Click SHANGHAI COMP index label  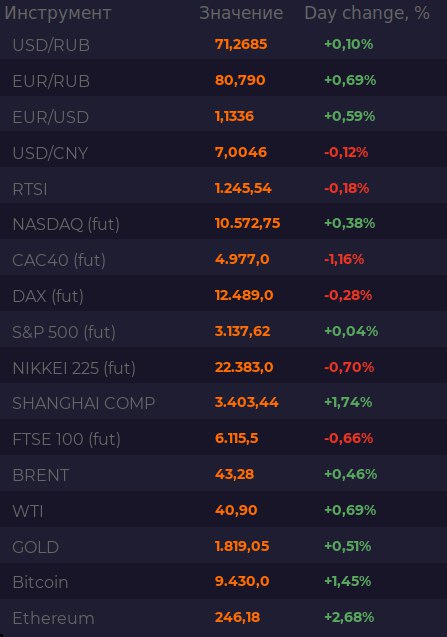click(x=84, y=403)
